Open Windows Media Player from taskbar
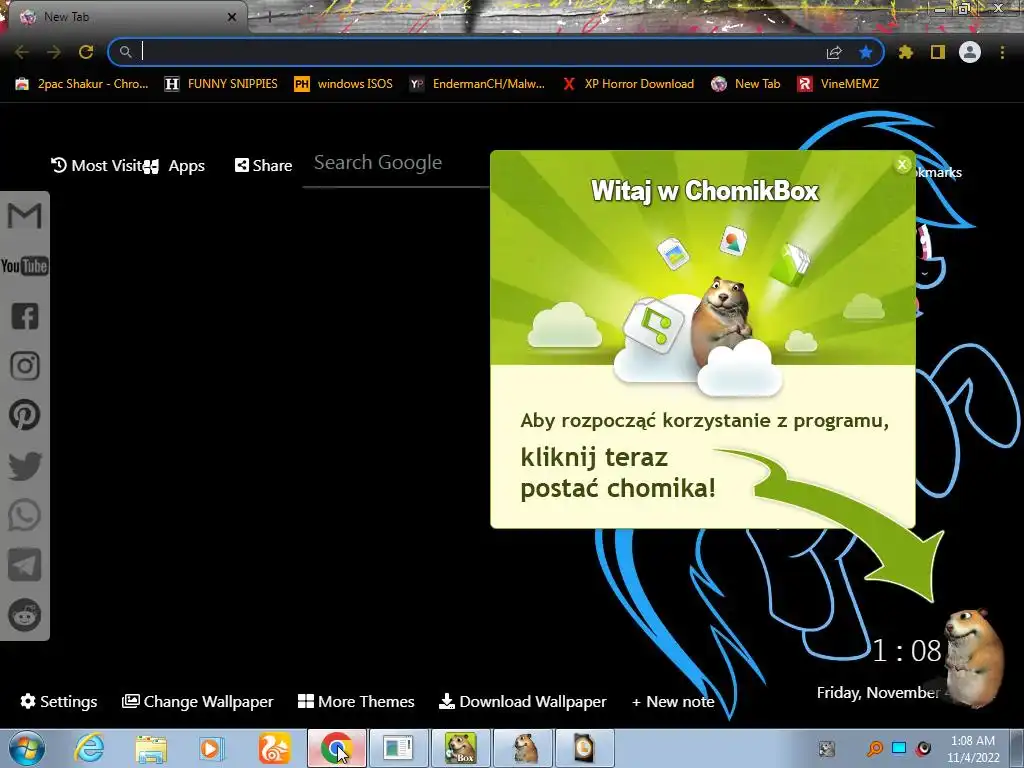 [x=212, y=748]
